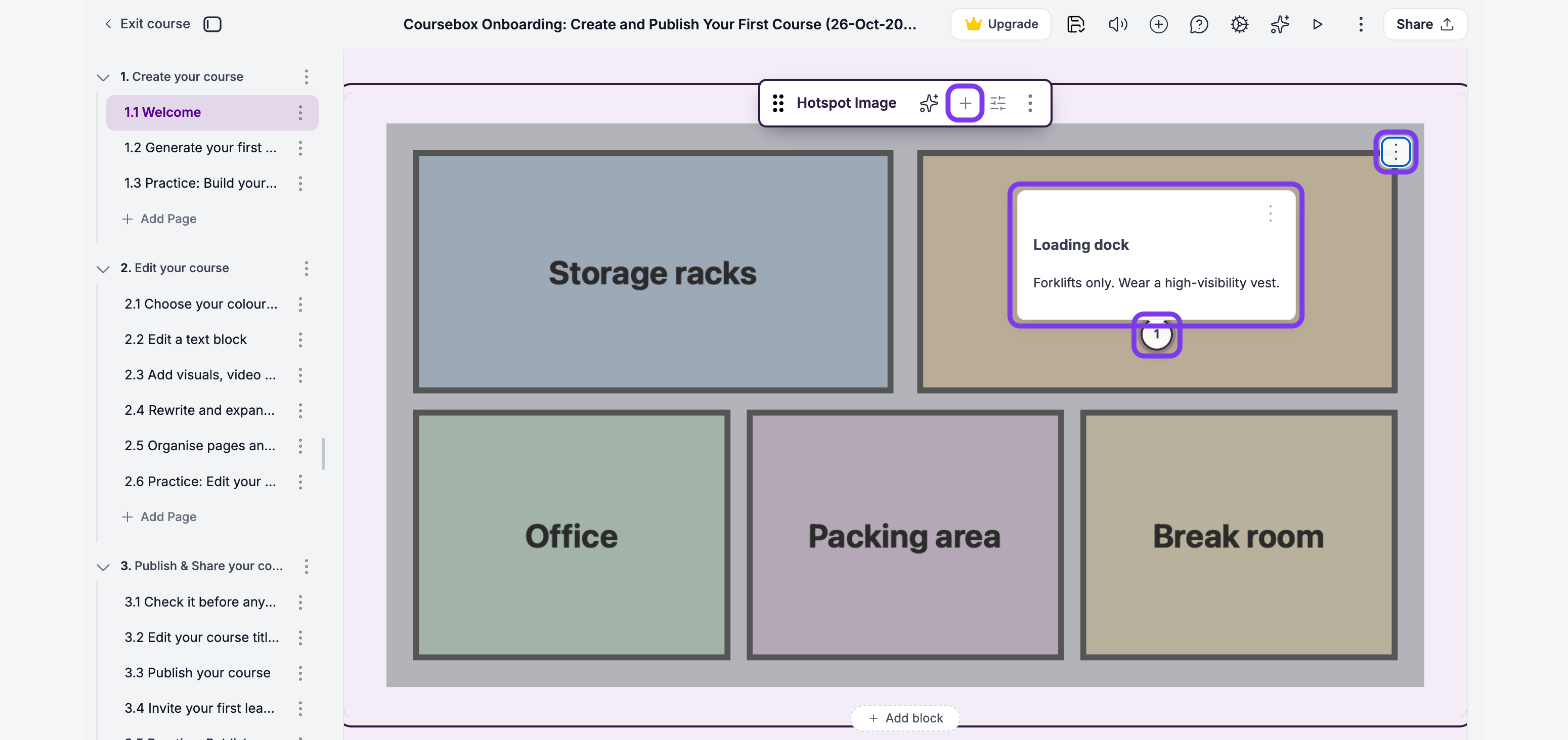The height and width of the screenshot is (740, 1568).
Task: Click the save course icon in top toolbar
Action: (1076, 24)
